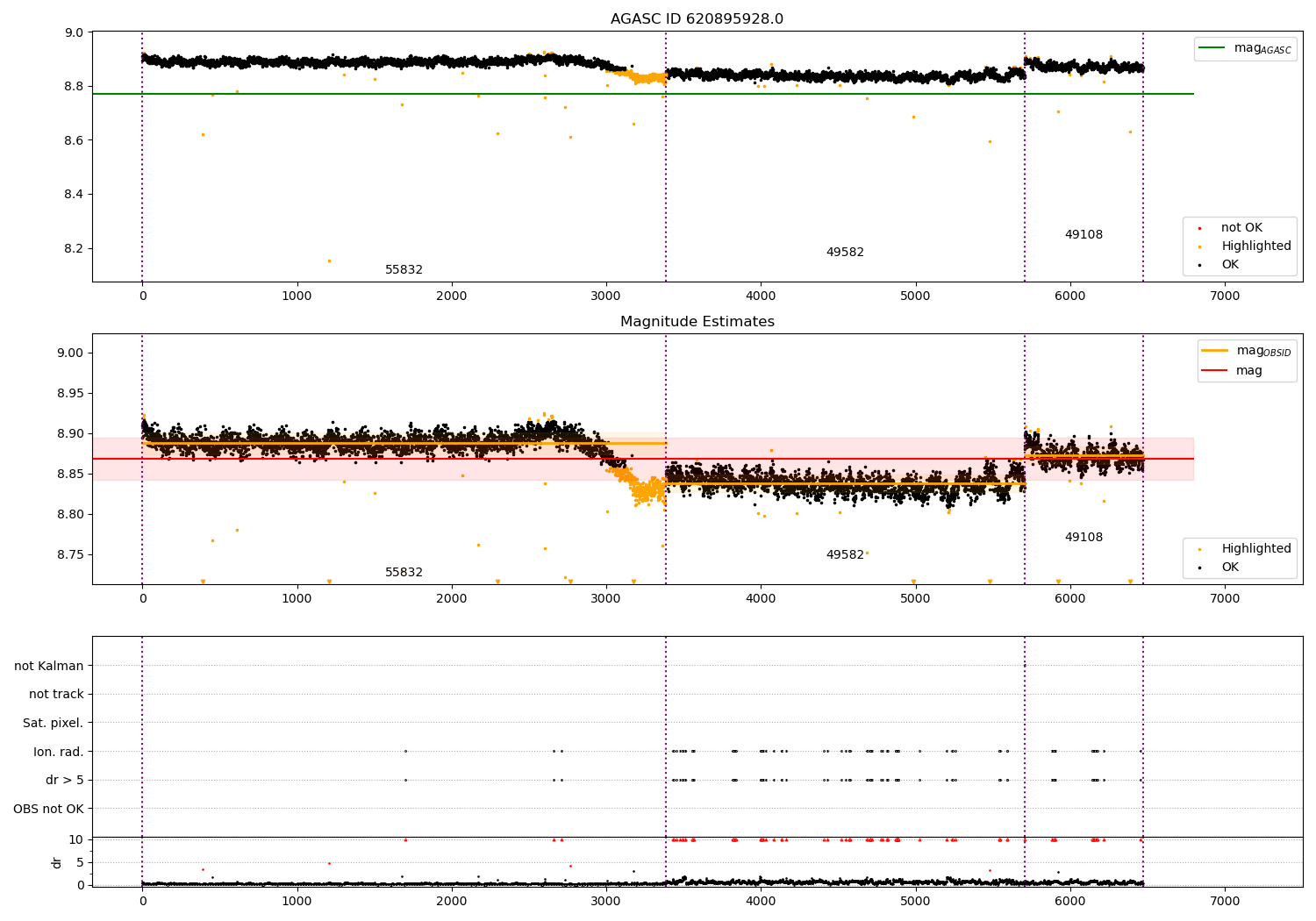This screenshot has width=1316, height=921.
Task: Click the 2000 x-axis tick under the bottom panel
Action: (x=451, y=901)
